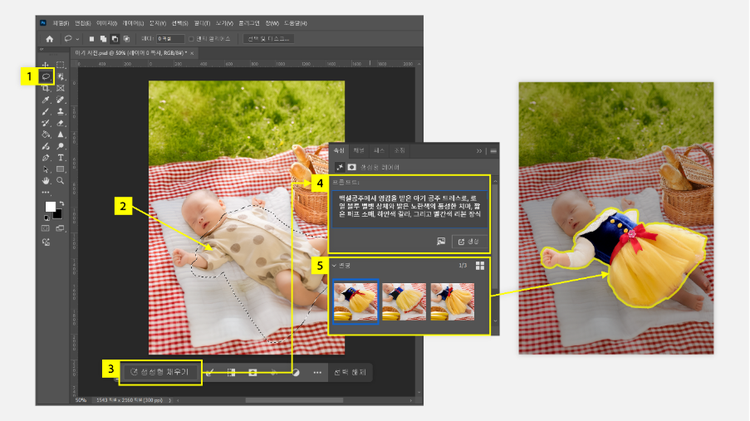The width and height of the screenshot is (750, 421).
Task: Select the Move tool
Action: pyautogui.click(x=45, y=65)
